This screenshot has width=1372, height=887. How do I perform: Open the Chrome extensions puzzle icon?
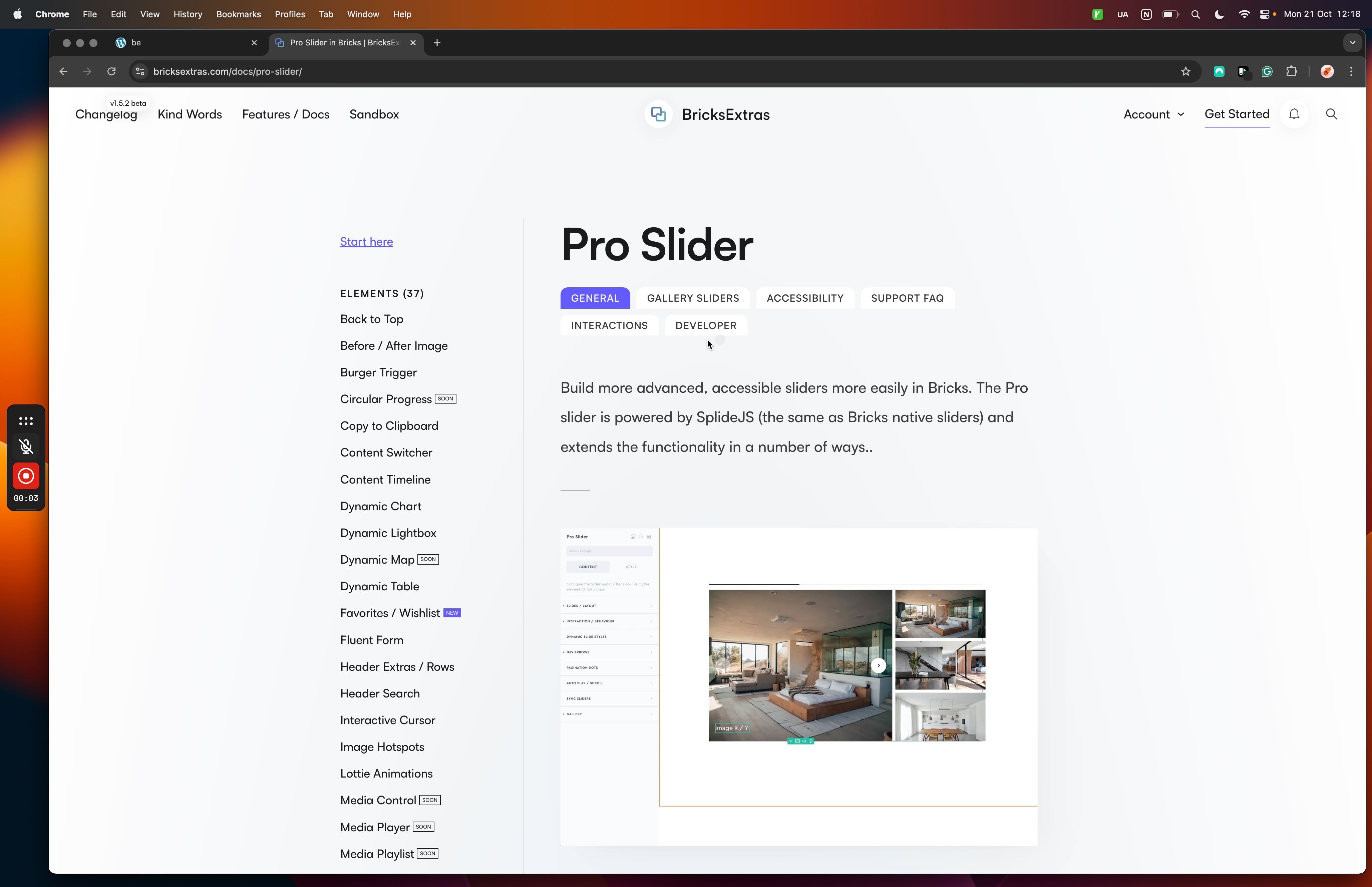(1291, 71)
